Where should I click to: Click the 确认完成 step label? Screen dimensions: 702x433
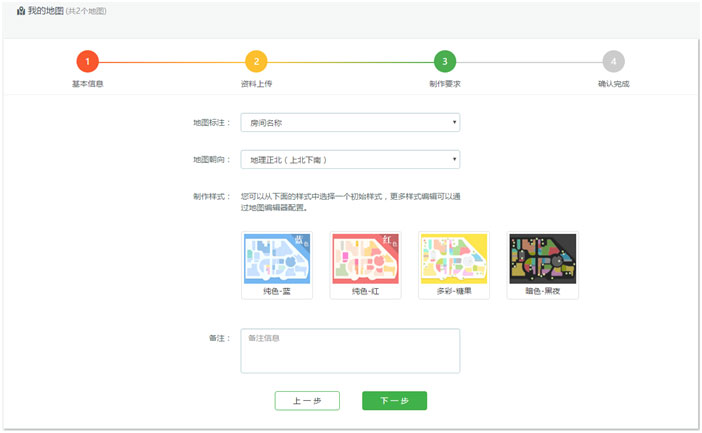click(613, 84)
